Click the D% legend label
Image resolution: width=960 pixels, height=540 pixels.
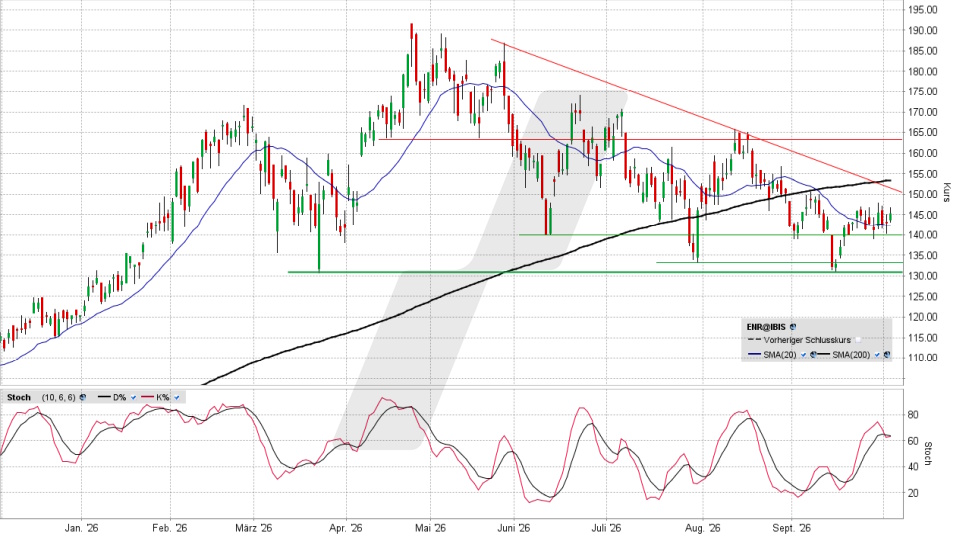pos(119,397)
